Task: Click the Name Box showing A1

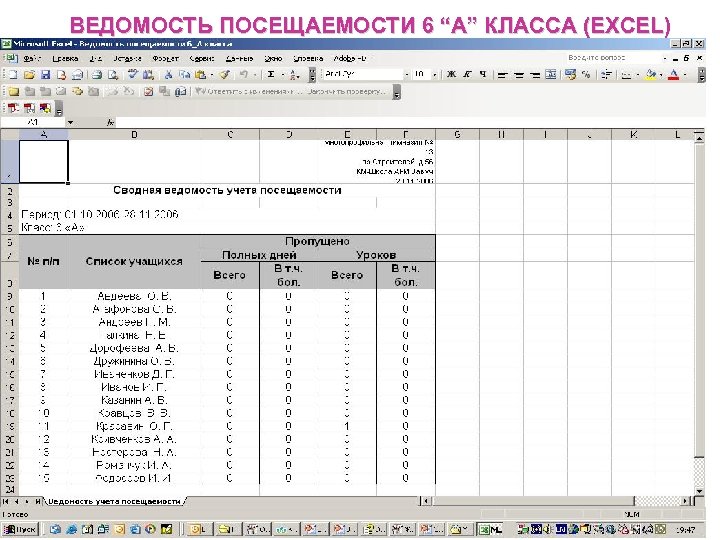Action: pos(33,122)
